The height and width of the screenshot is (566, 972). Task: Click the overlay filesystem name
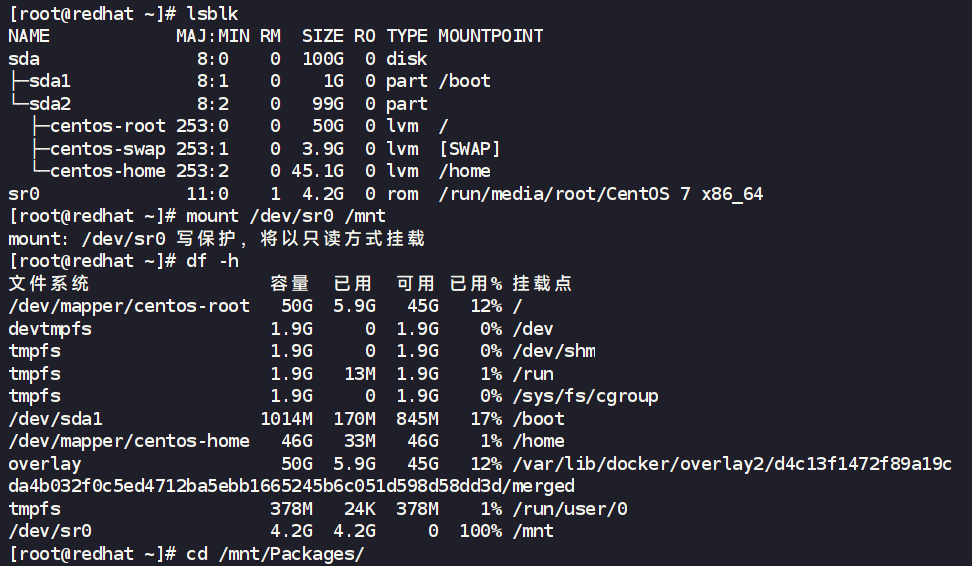[45, 464]
